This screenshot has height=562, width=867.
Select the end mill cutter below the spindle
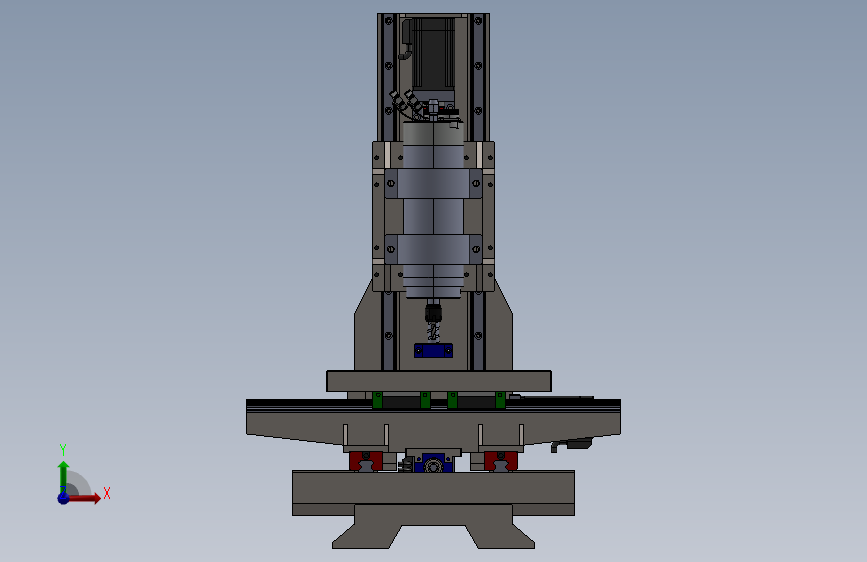pyautogui.click(x=434, y=332)
